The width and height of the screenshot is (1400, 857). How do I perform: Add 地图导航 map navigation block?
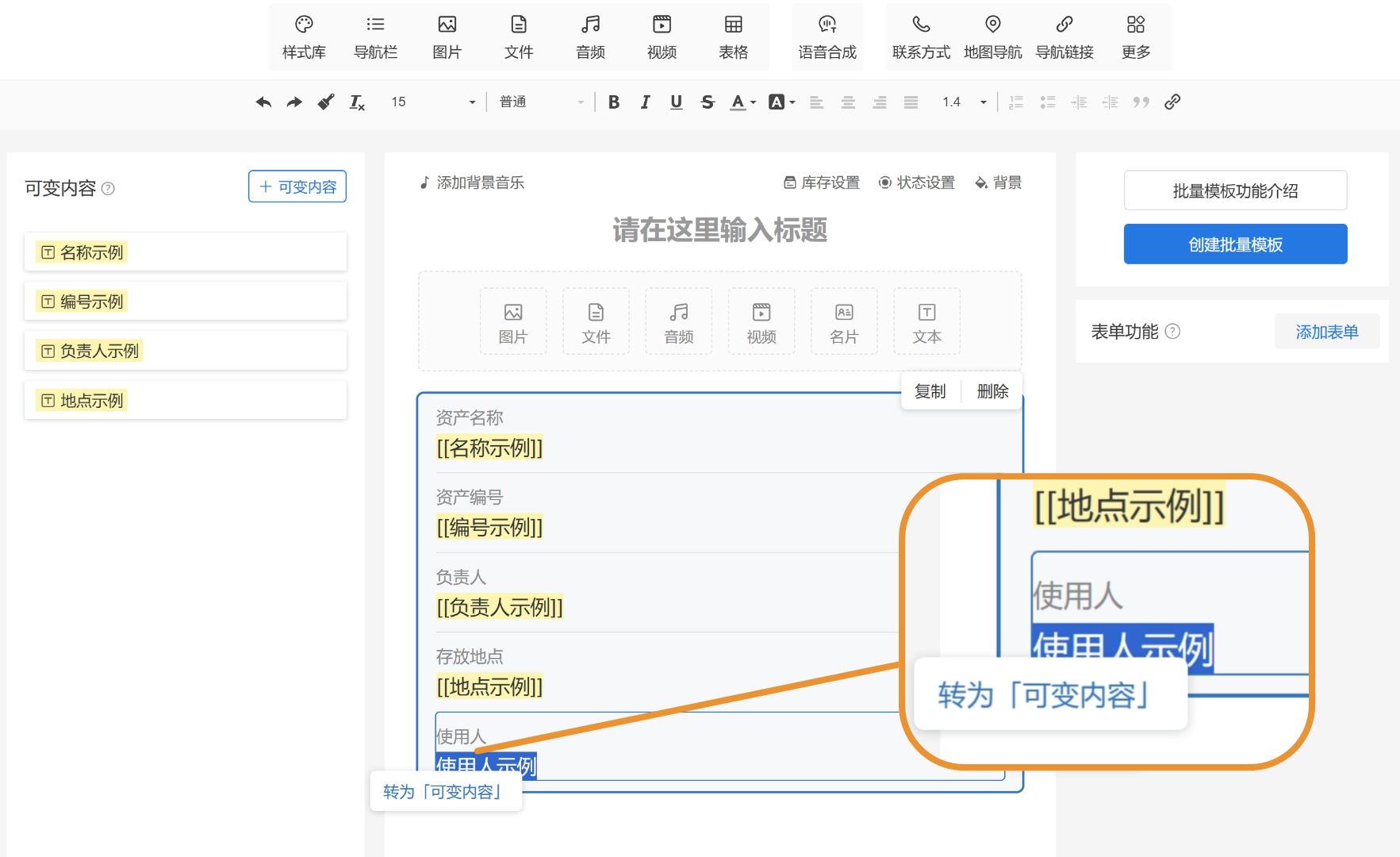click(993, 37)
